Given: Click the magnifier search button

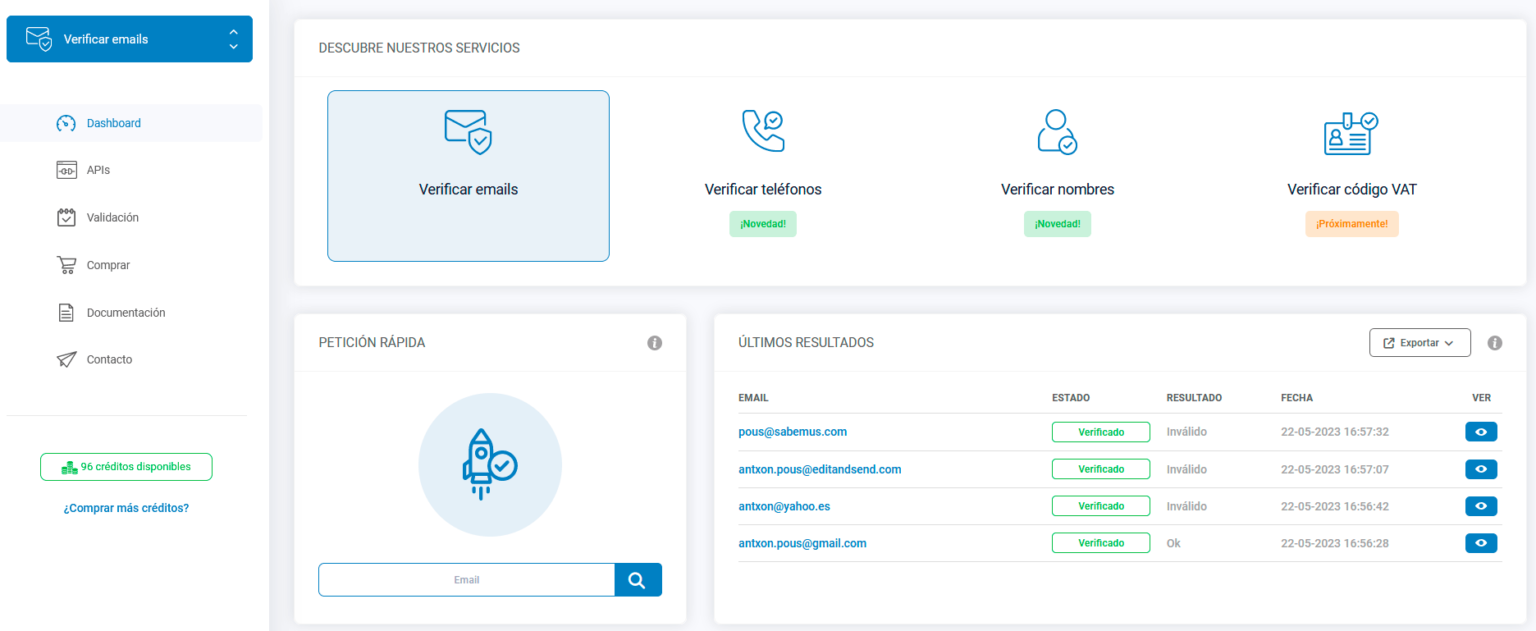Looking at the screenshot, I should (638, 580).
